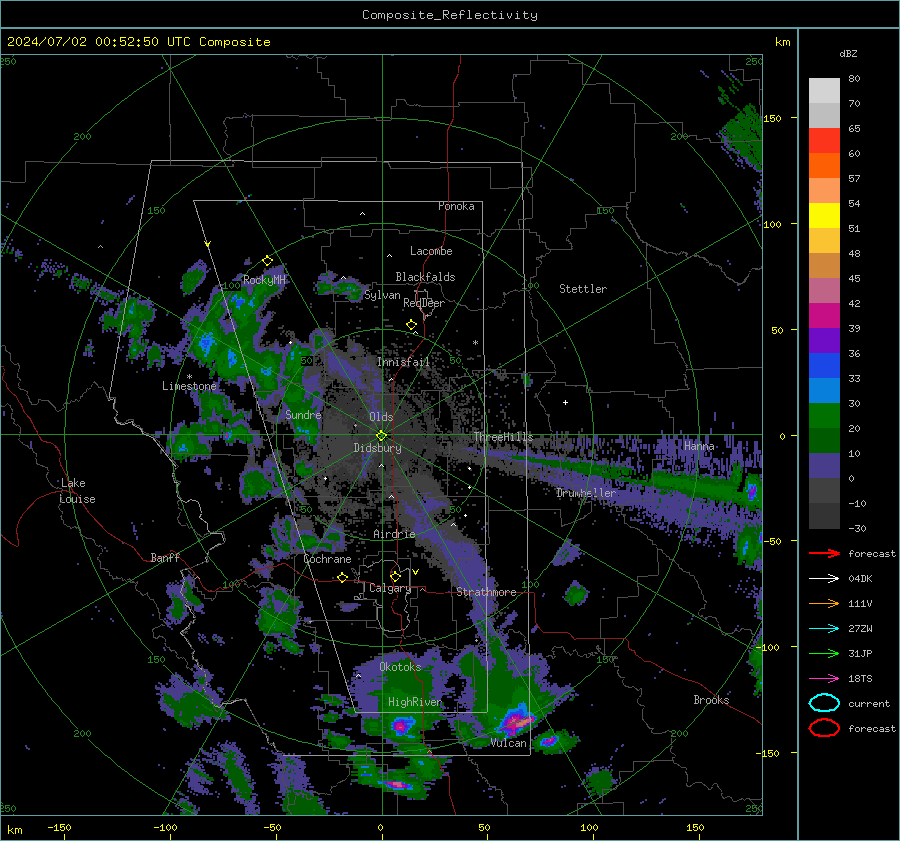Click the white 04DK arrow icon
Image resolution: width=900 pixels, height=841 pixels.
tap(824, 579)
